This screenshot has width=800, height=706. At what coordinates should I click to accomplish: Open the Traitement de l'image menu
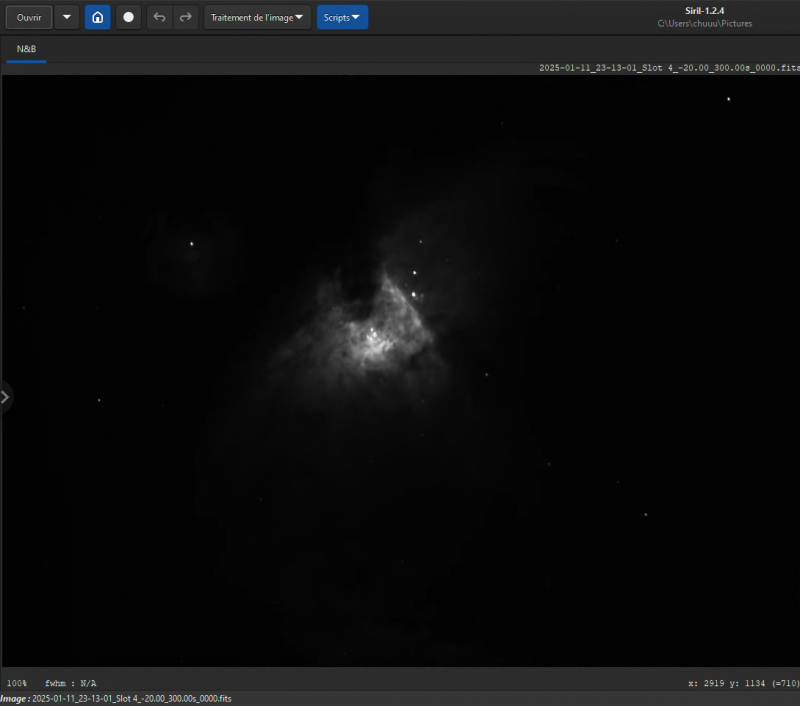257,17
